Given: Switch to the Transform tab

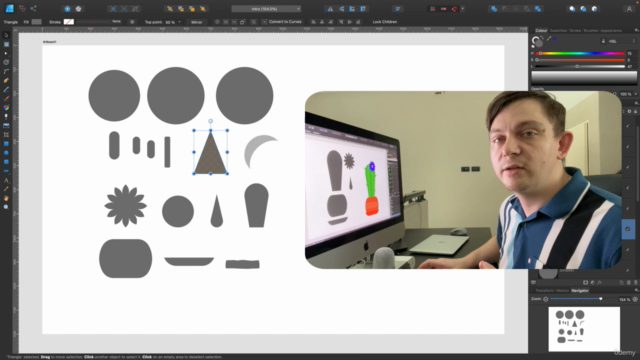Looking at the screenshot, I should tap(544, 290).
